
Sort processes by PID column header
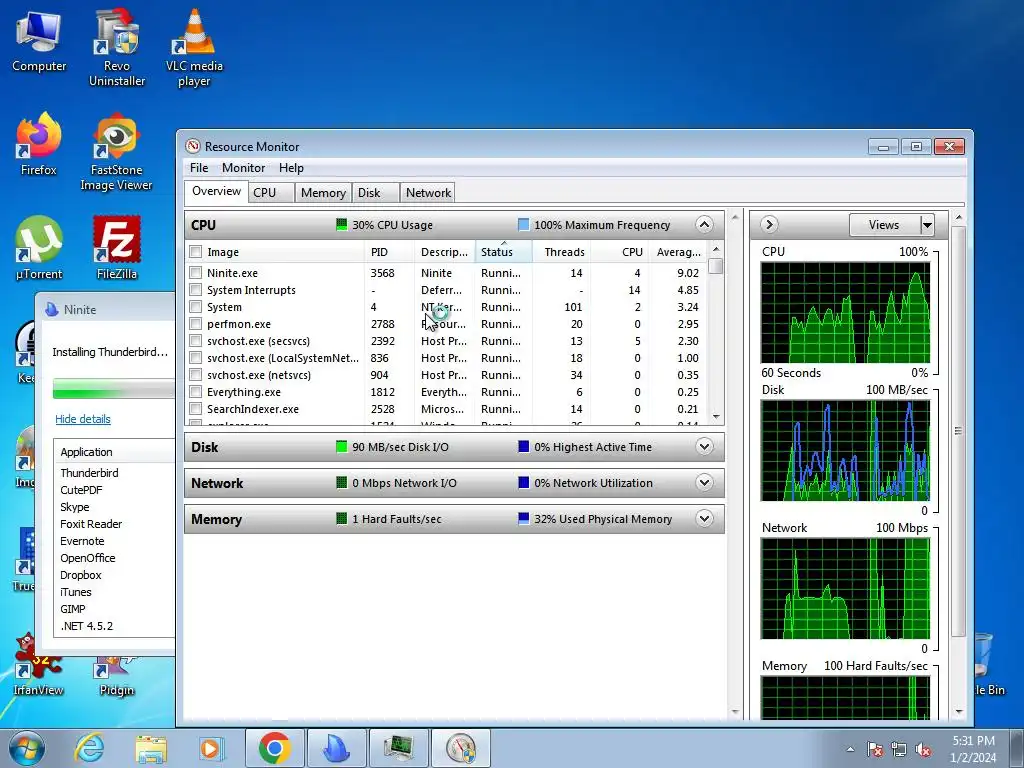389,251
